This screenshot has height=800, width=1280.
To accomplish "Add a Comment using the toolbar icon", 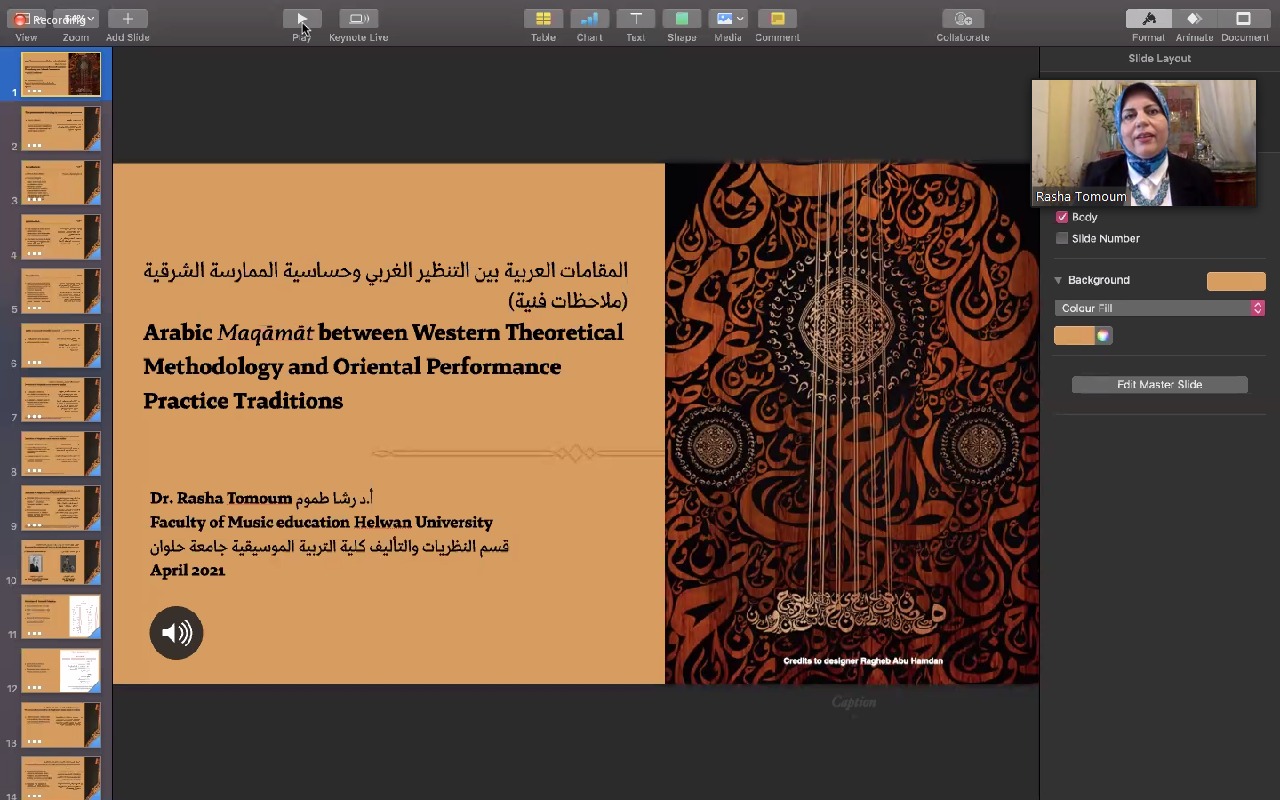I will (777, 19).
